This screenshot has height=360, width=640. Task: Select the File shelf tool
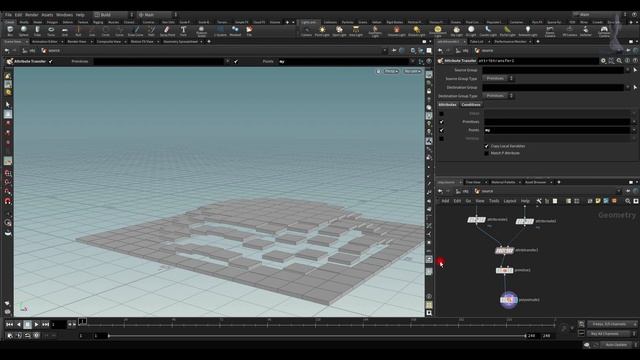point(249,31)
